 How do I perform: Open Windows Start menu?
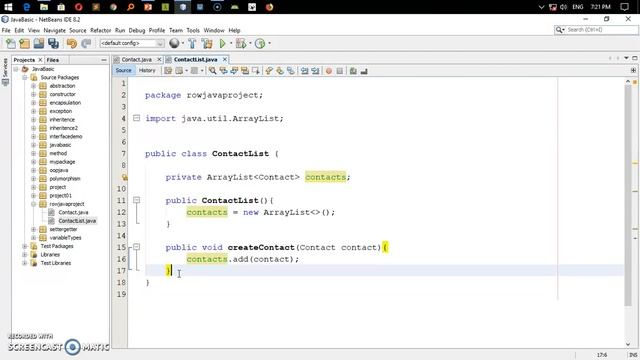pyautogui.click(x=8, y=7)
